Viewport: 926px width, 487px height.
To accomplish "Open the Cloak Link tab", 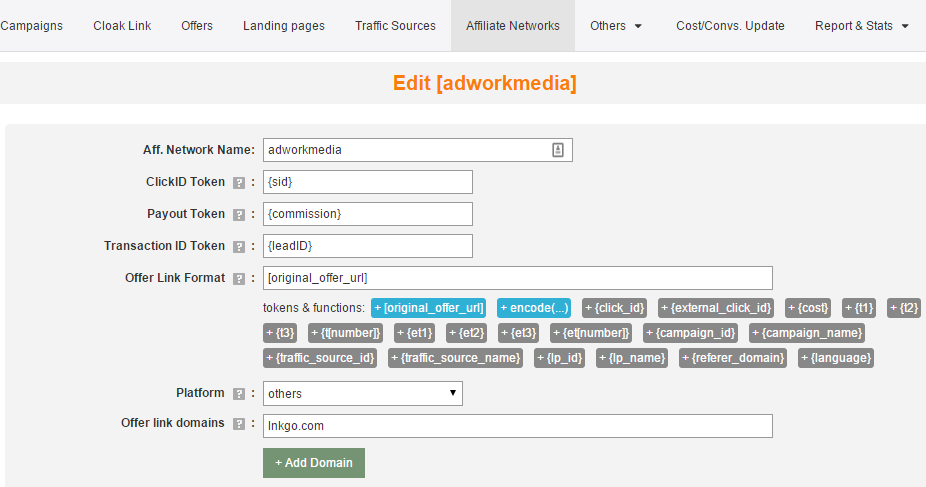I will point(122,26).
